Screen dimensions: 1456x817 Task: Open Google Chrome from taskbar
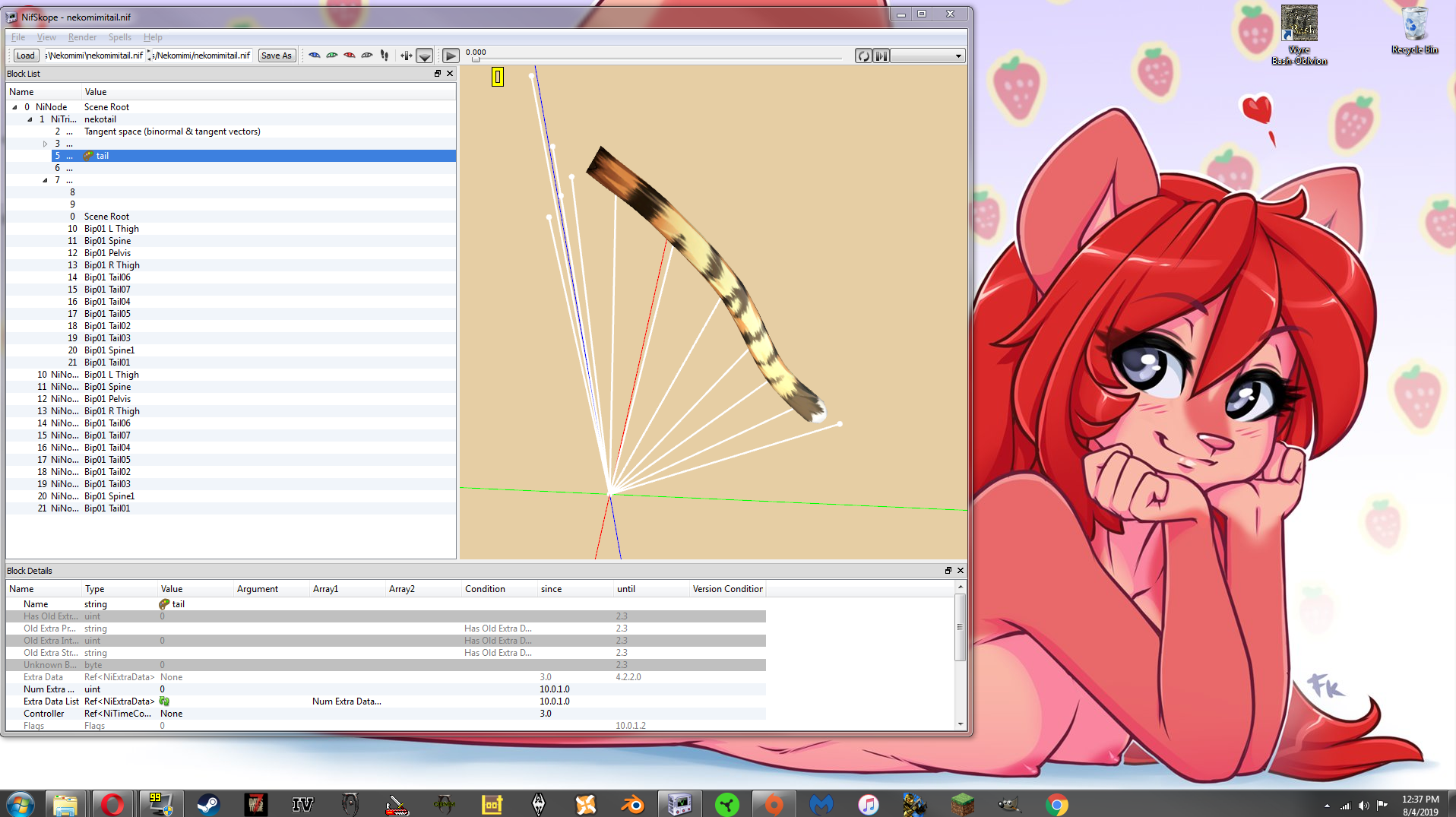1057,804
